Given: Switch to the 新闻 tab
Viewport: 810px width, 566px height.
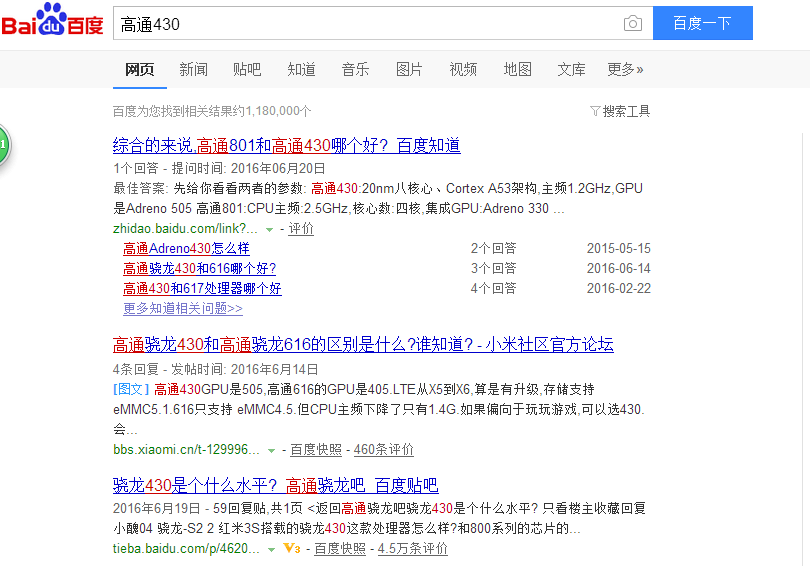Looking at the screenshot, I should pyautogui.click(x=193, y=69).
